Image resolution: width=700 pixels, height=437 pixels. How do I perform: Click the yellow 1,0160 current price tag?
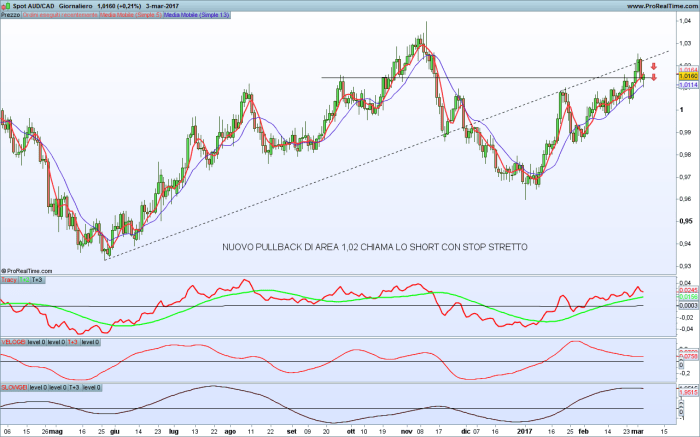(687, 76)
